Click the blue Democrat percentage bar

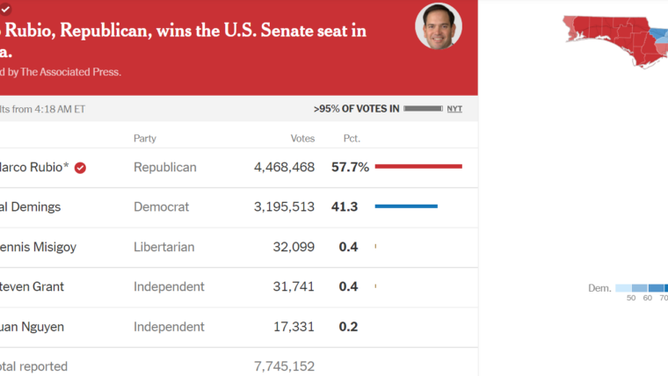[406, 206]
